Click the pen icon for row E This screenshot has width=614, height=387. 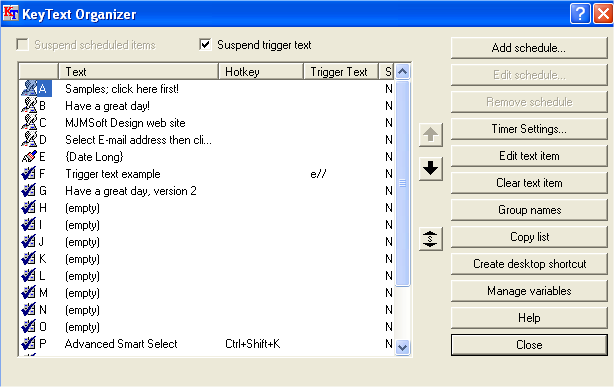click(x=29, y=157)
